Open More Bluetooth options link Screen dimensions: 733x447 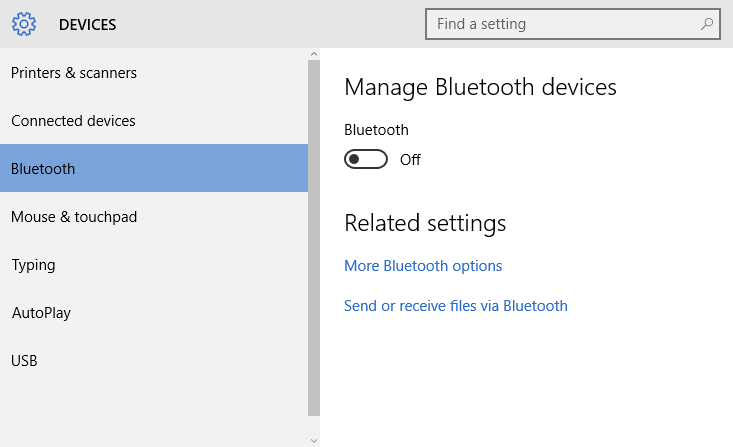(423, 266)
